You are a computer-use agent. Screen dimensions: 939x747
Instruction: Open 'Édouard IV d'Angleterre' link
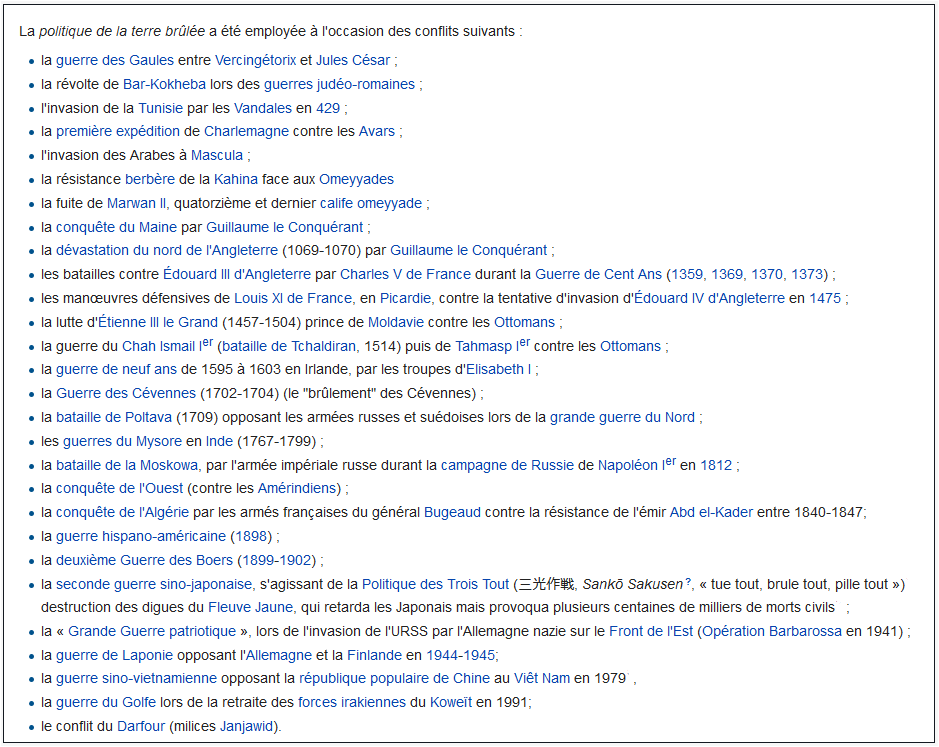tap(709, 298)
